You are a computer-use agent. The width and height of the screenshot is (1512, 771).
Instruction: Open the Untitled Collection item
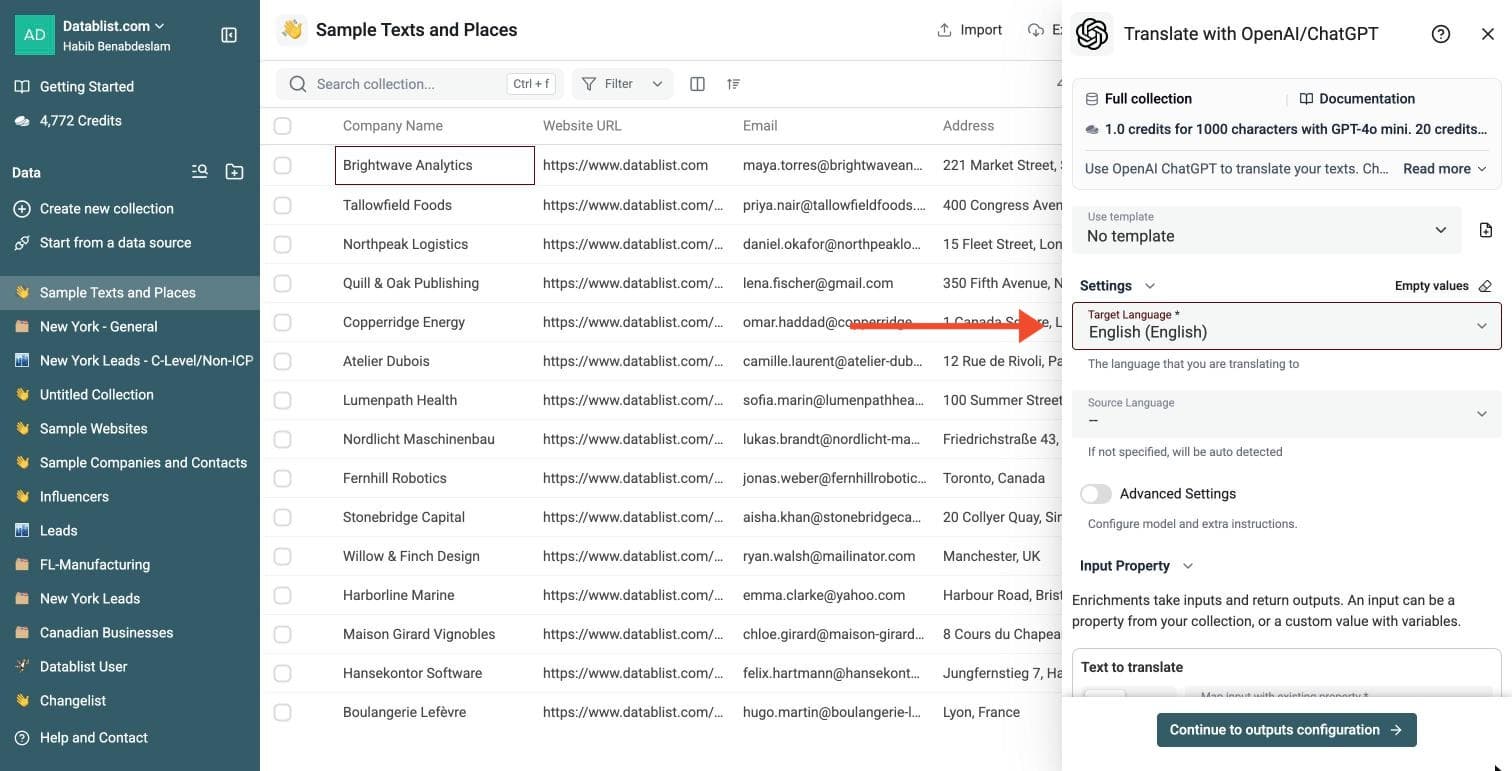tap(130, 395)
